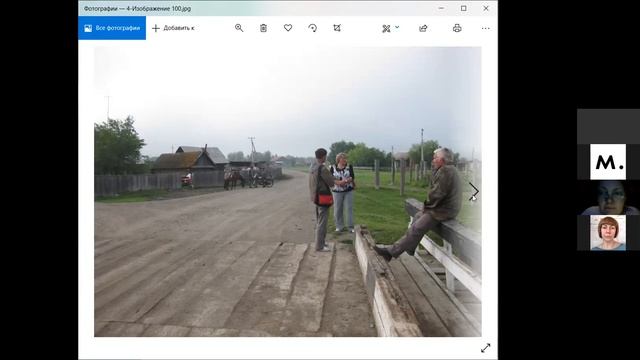The width and height of the screenshot is (640, 360).
Task: Minimize the Photos window
Action: pos(441,8)
